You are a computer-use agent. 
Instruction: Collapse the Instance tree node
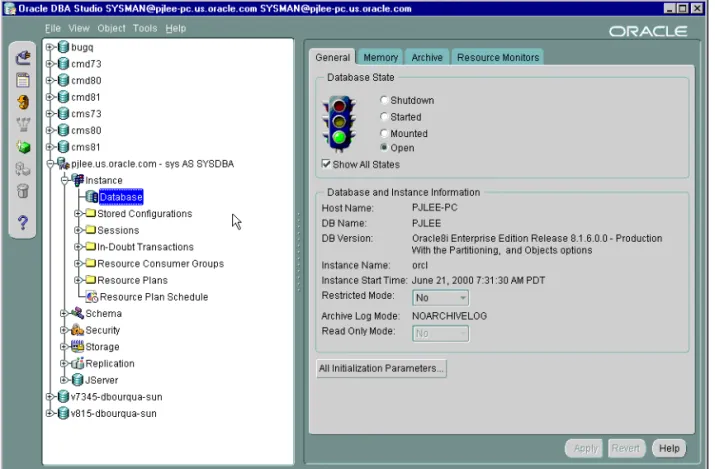[64, 180]
